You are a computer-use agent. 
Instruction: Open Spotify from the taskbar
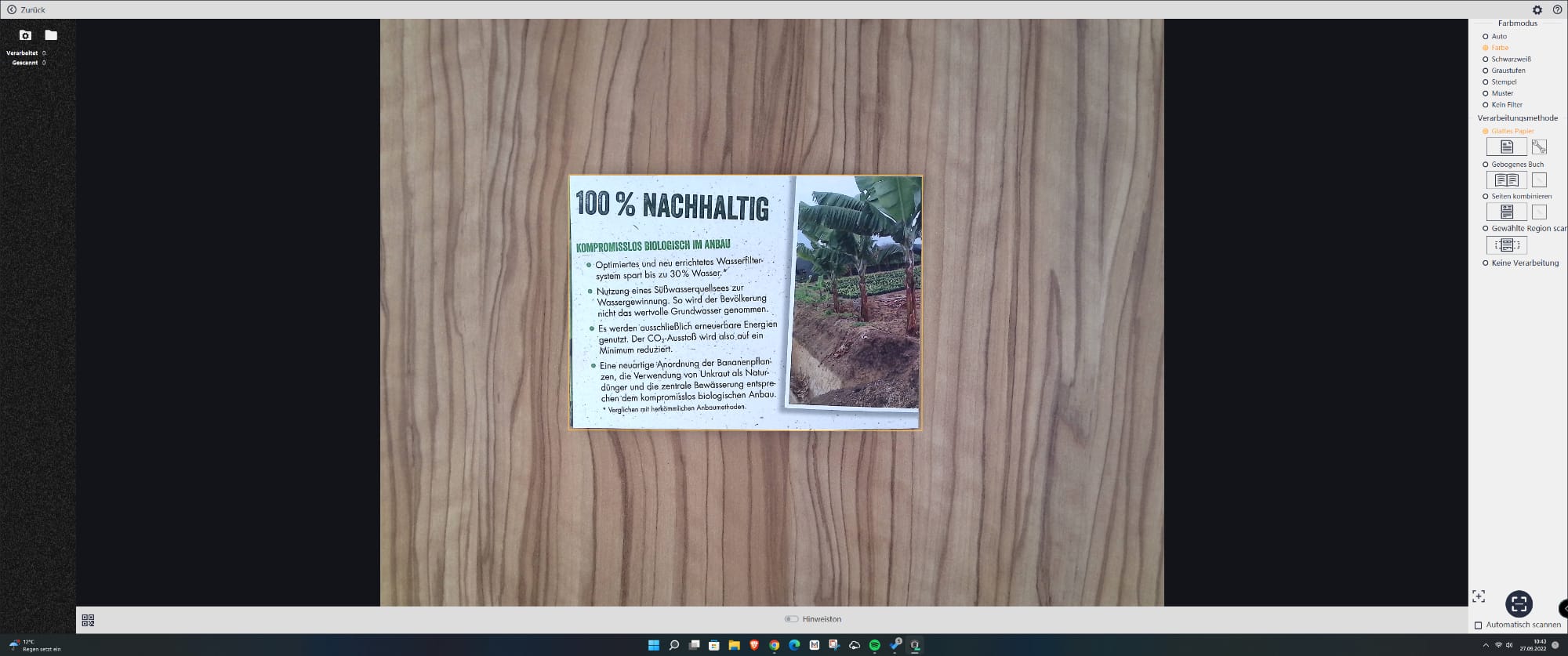874,645
